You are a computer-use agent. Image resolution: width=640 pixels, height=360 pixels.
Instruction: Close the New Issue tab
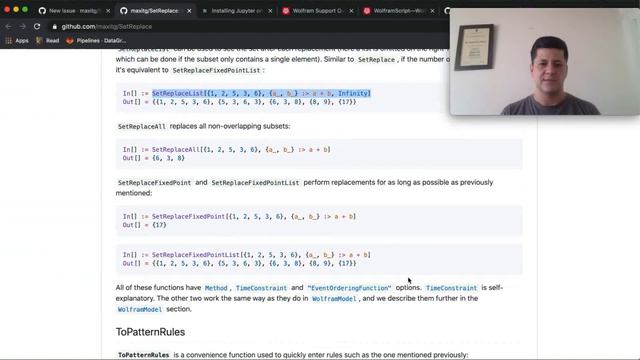tap(108, 11)
